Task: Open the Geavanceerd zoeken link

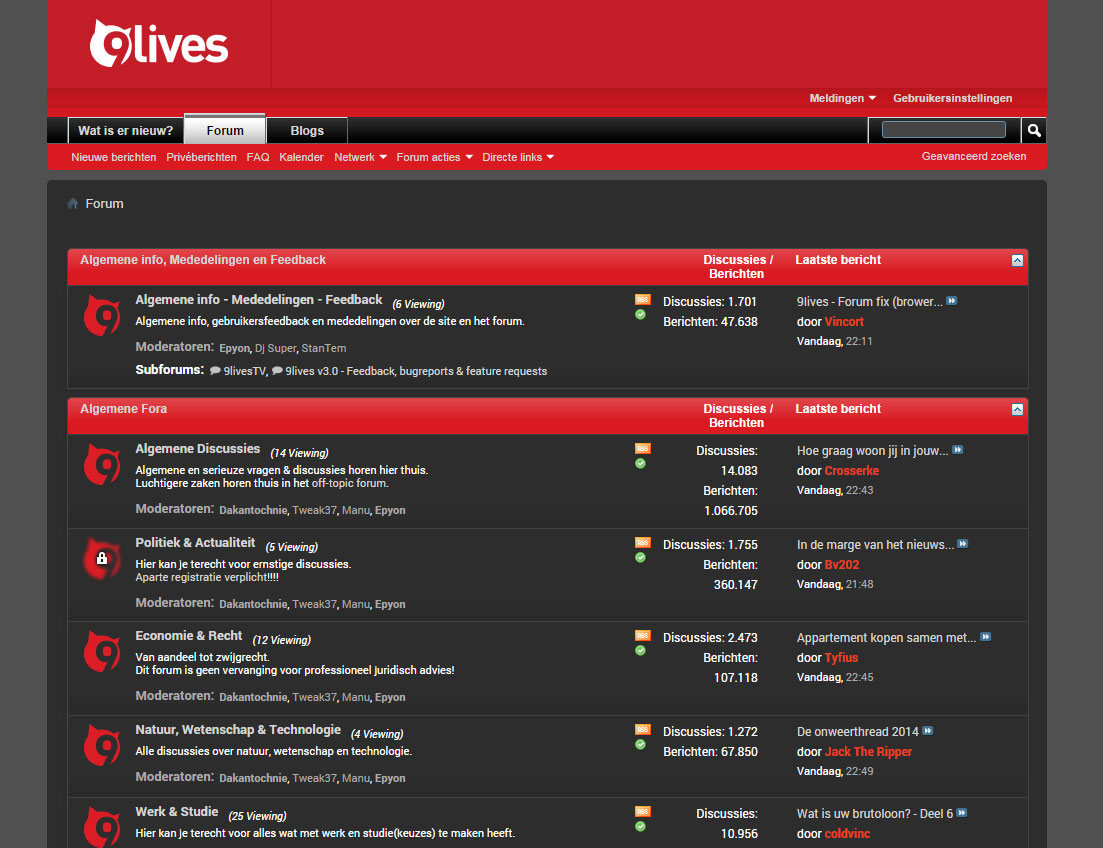Action: (x=974, y=156)
